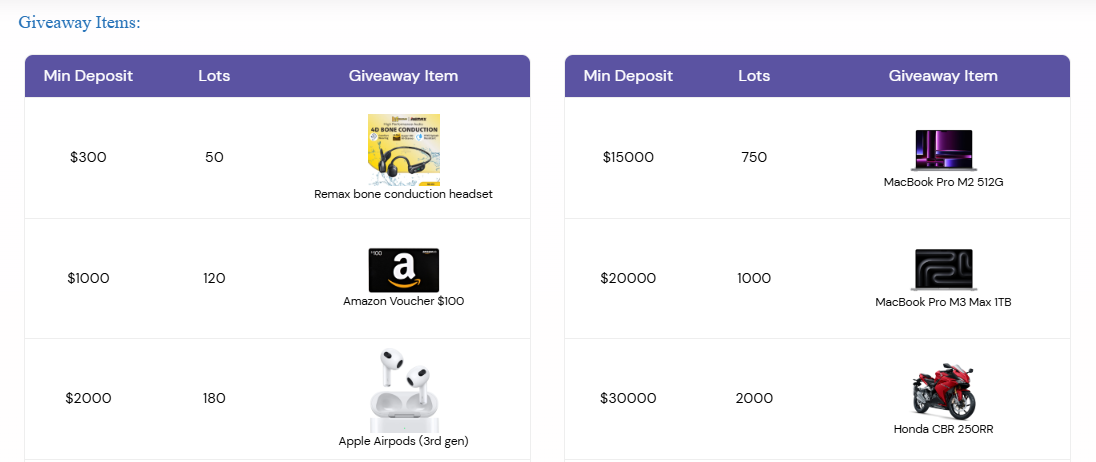
Task: Click the left table Lots header
Action: [214, 76]
